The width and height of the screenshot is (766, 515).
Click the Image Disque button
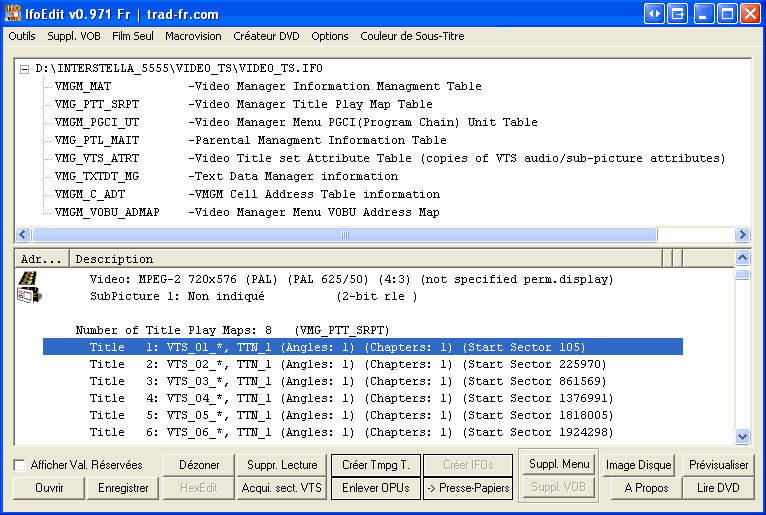click(x=639, y=465)
